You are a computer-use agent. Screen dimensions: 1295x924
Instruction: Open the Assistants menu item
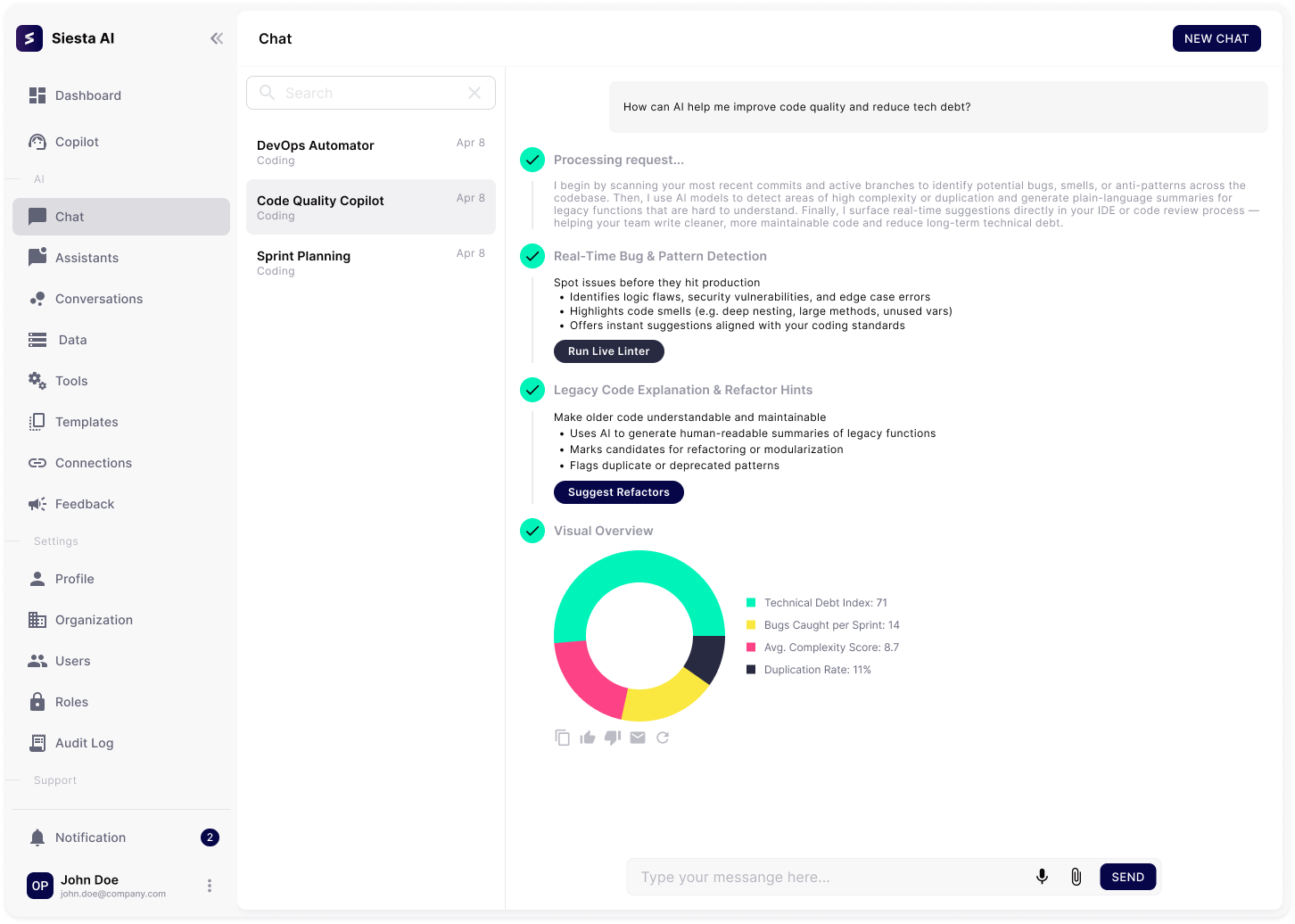coord(87,258)
